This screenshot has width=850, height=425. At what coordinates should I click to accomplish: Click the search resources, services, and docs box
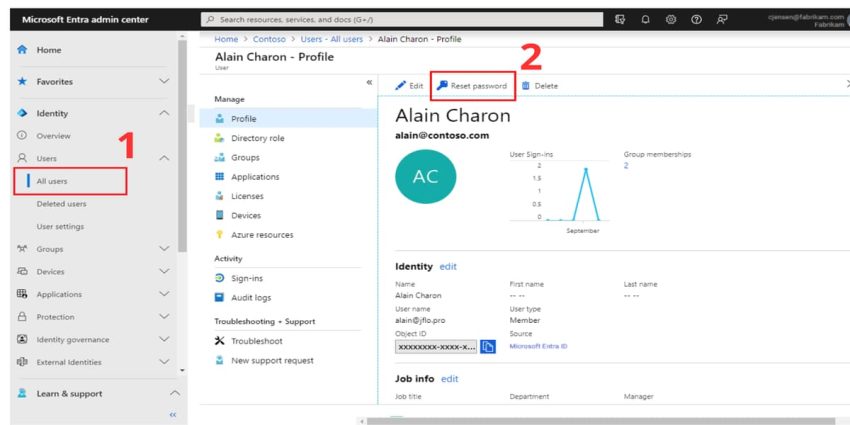(x=402, y=20)
